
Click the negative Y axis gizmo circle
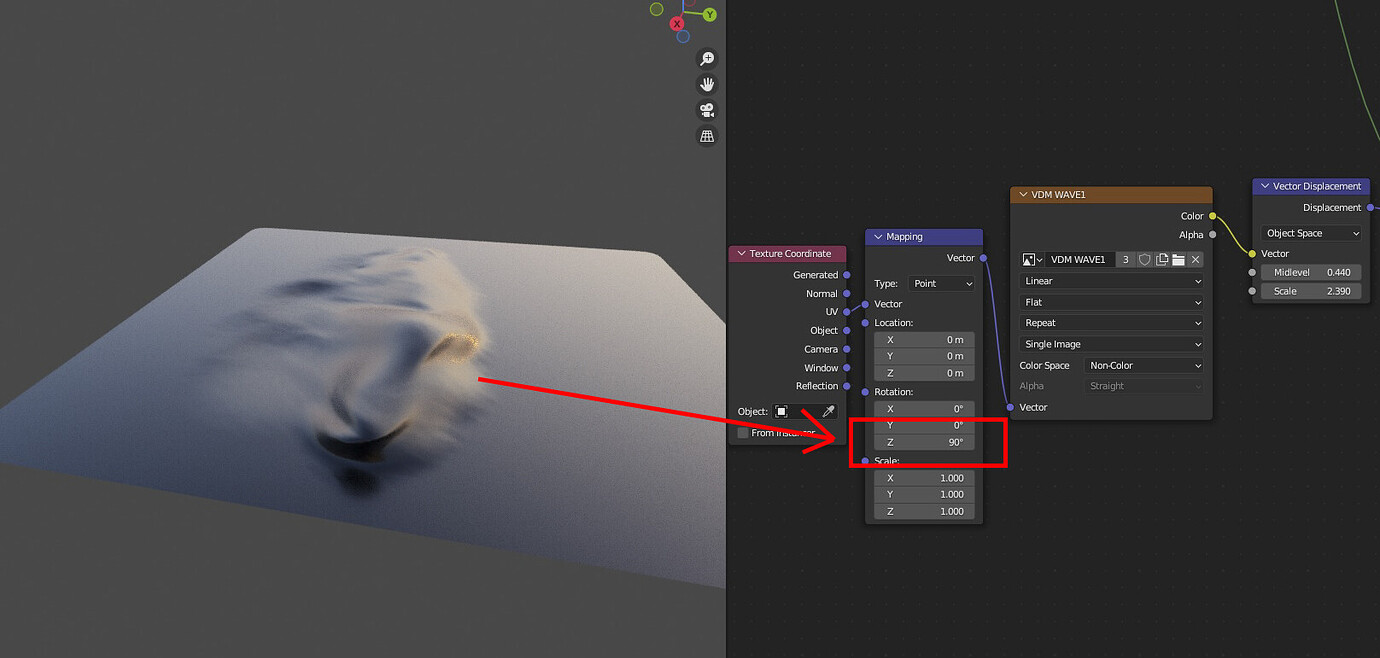[x=656, y=9]
